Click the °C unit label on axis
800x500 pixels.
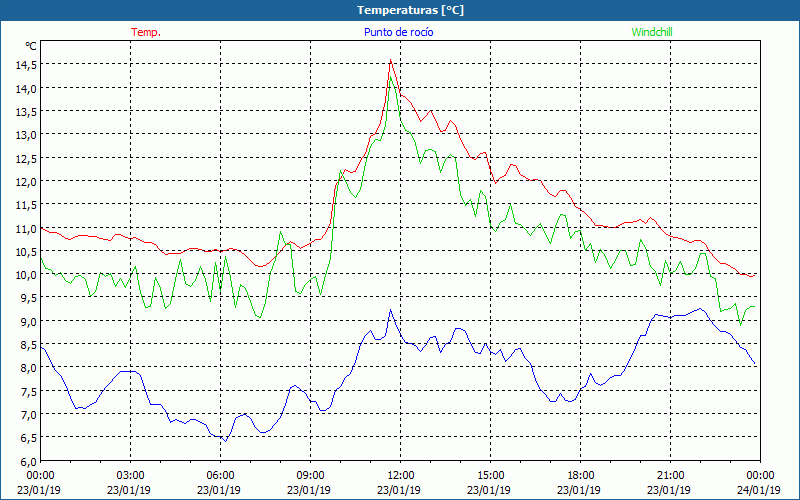click(31, 46)
